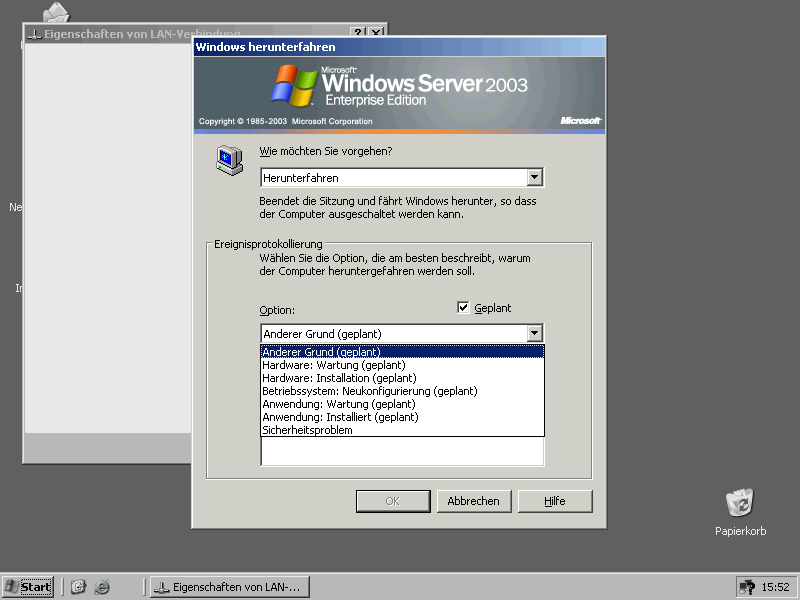Screen dimensions: 800x600
Task: Open Hilfe for the shutdown dialog
Action: coord(555,501)
